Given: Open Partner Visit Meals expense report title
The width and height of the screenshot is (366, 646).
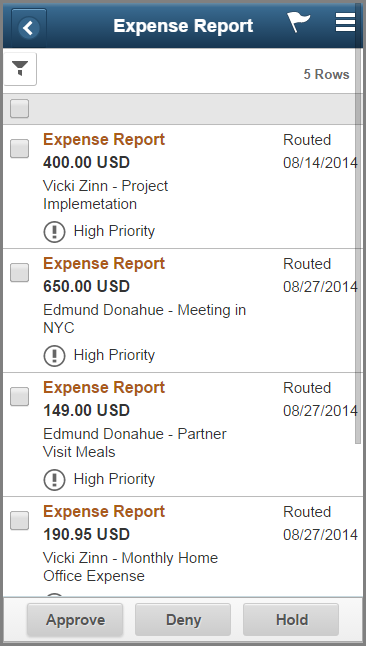Looking at the screenshot, I should pos(104,388).
